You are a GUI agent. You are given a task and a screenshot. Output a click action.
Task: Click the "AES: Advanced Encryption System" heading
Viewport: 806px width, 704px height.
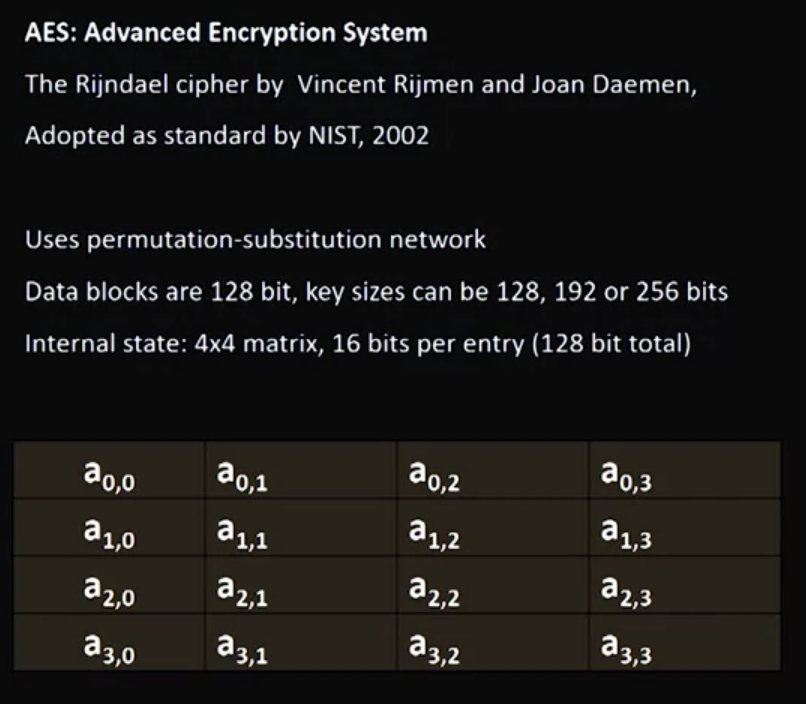(226, 33)
